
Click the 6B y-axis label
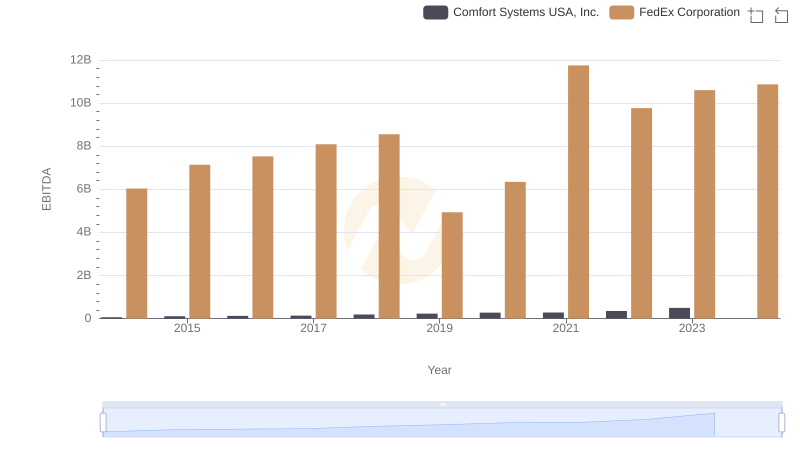pos(84,189)
